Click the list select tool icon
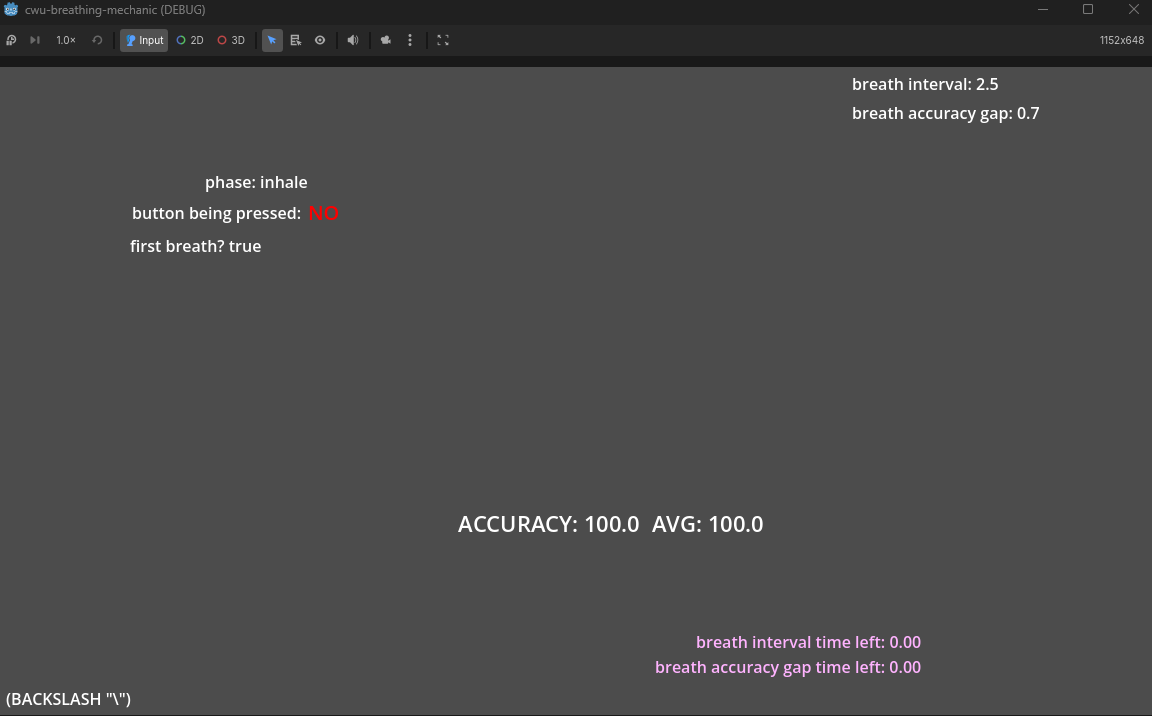This screenshot has width=1152, height=716. (296, 40)
